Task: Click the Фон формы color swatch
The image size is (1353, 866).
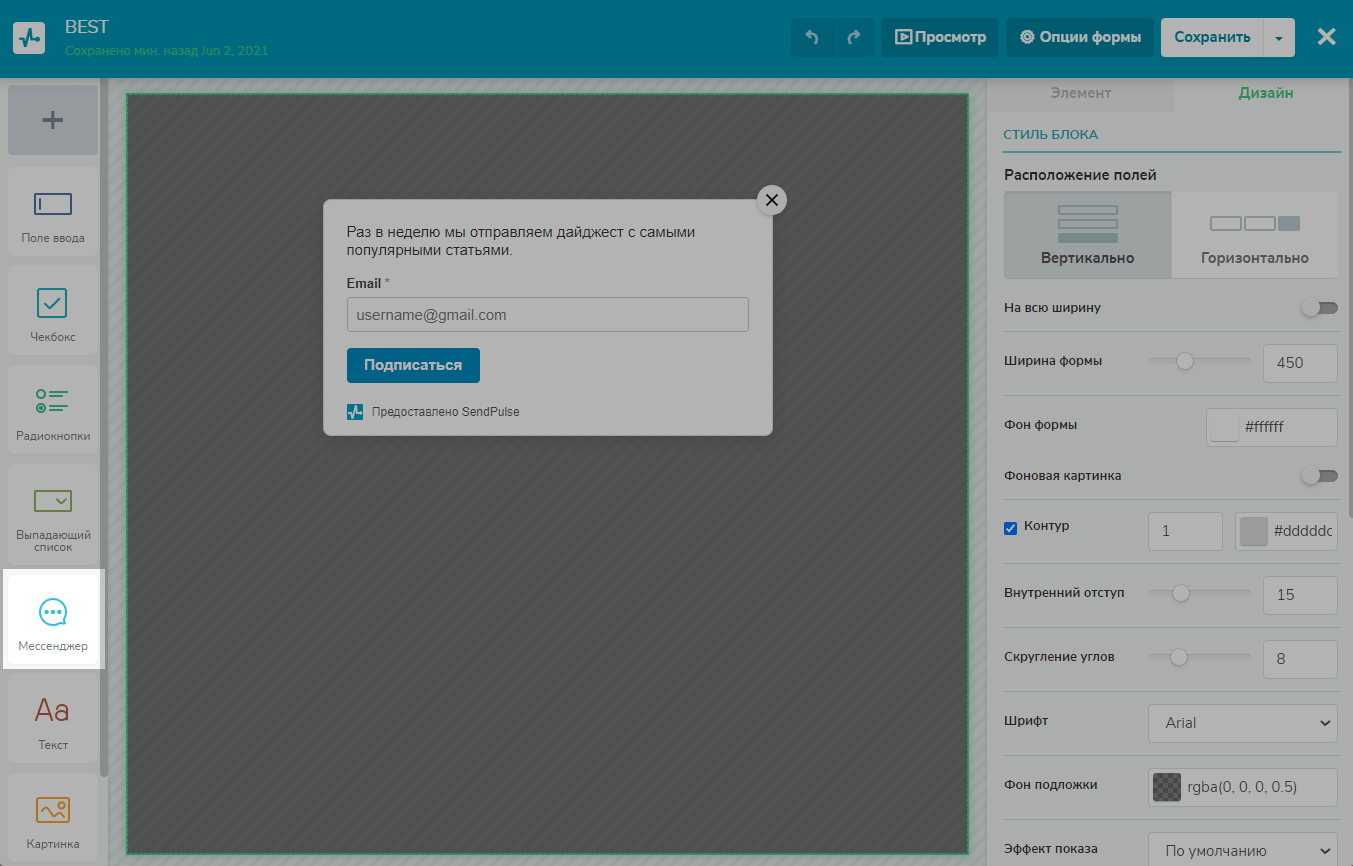Action: 1225,427
